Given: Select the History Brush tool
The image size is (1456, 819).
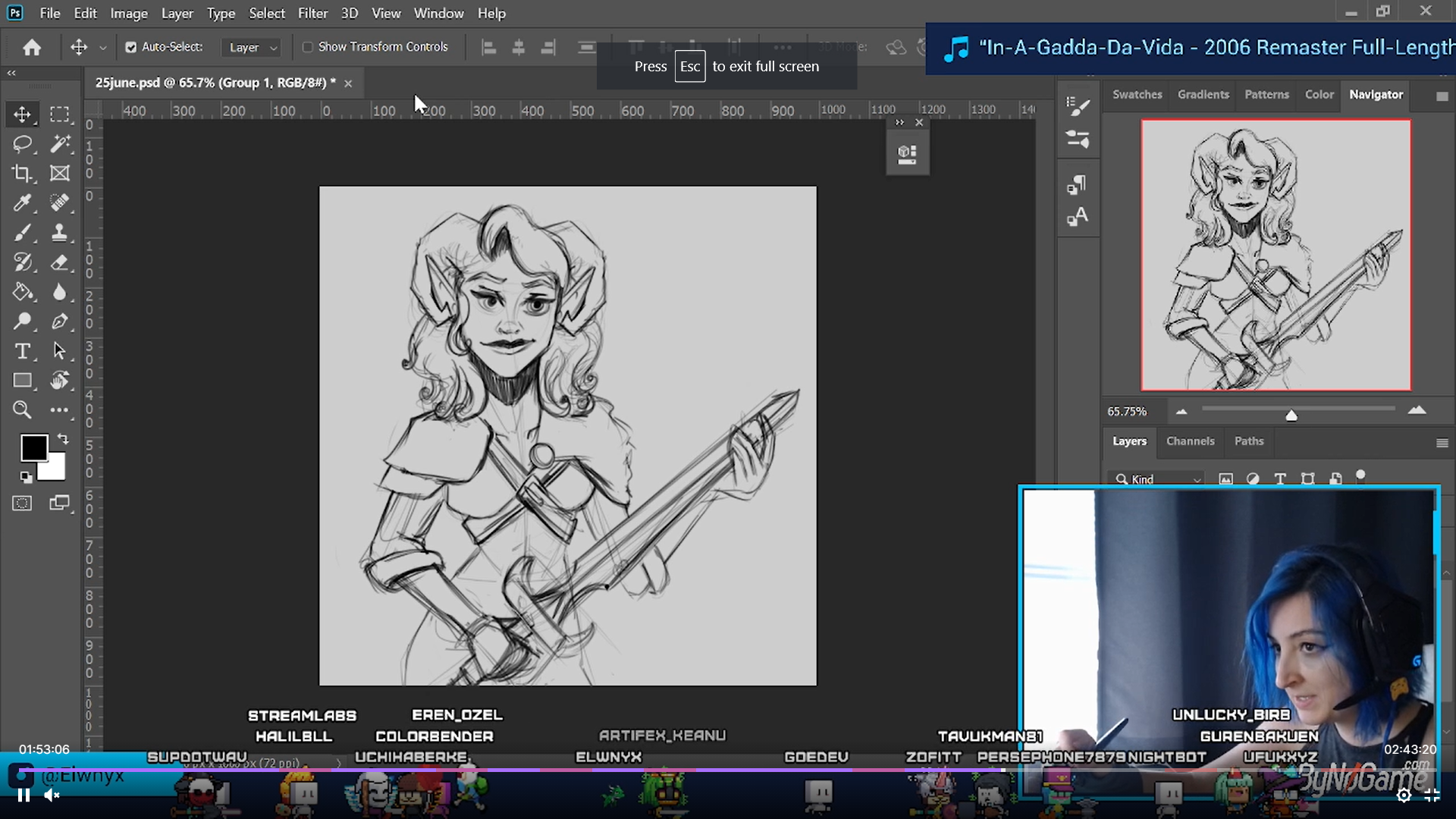Looking at the screenshot, I should coord(22,262).
